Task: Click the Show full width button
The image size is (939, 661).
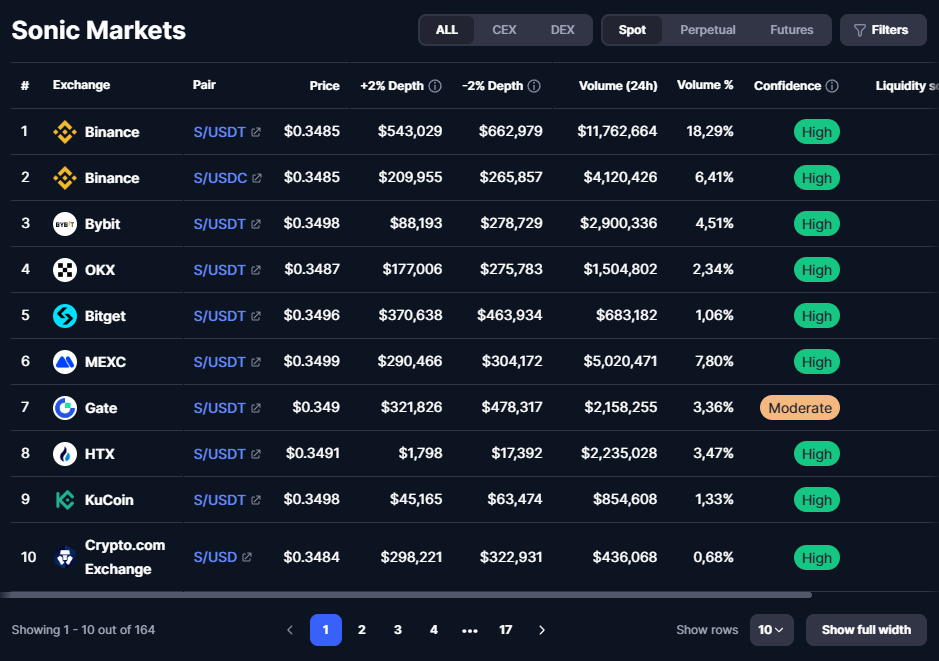Action: click(867, 630)
